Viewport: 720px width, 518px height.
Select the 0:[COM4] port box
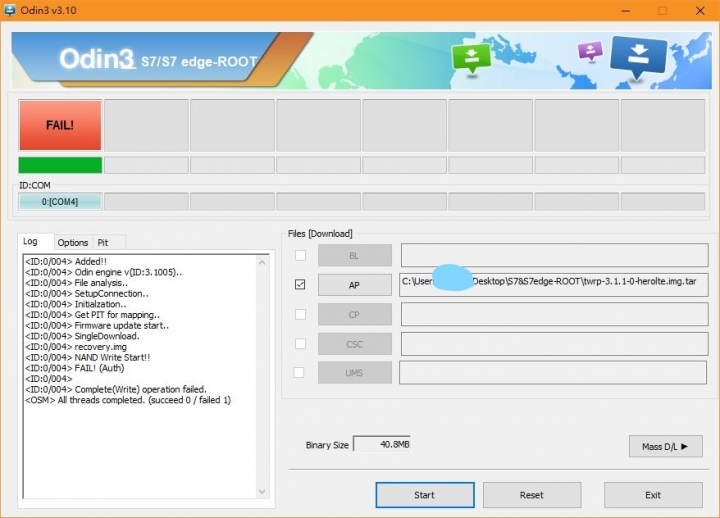click(x=60, y=202)
